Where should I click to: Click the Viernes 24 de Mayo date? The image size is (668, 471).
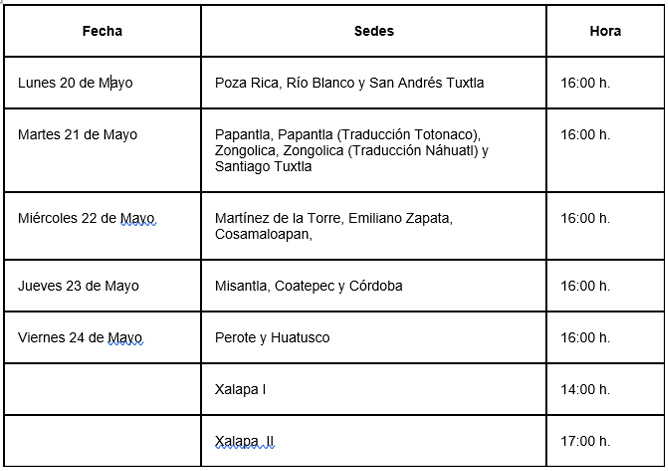coord(81,338)
